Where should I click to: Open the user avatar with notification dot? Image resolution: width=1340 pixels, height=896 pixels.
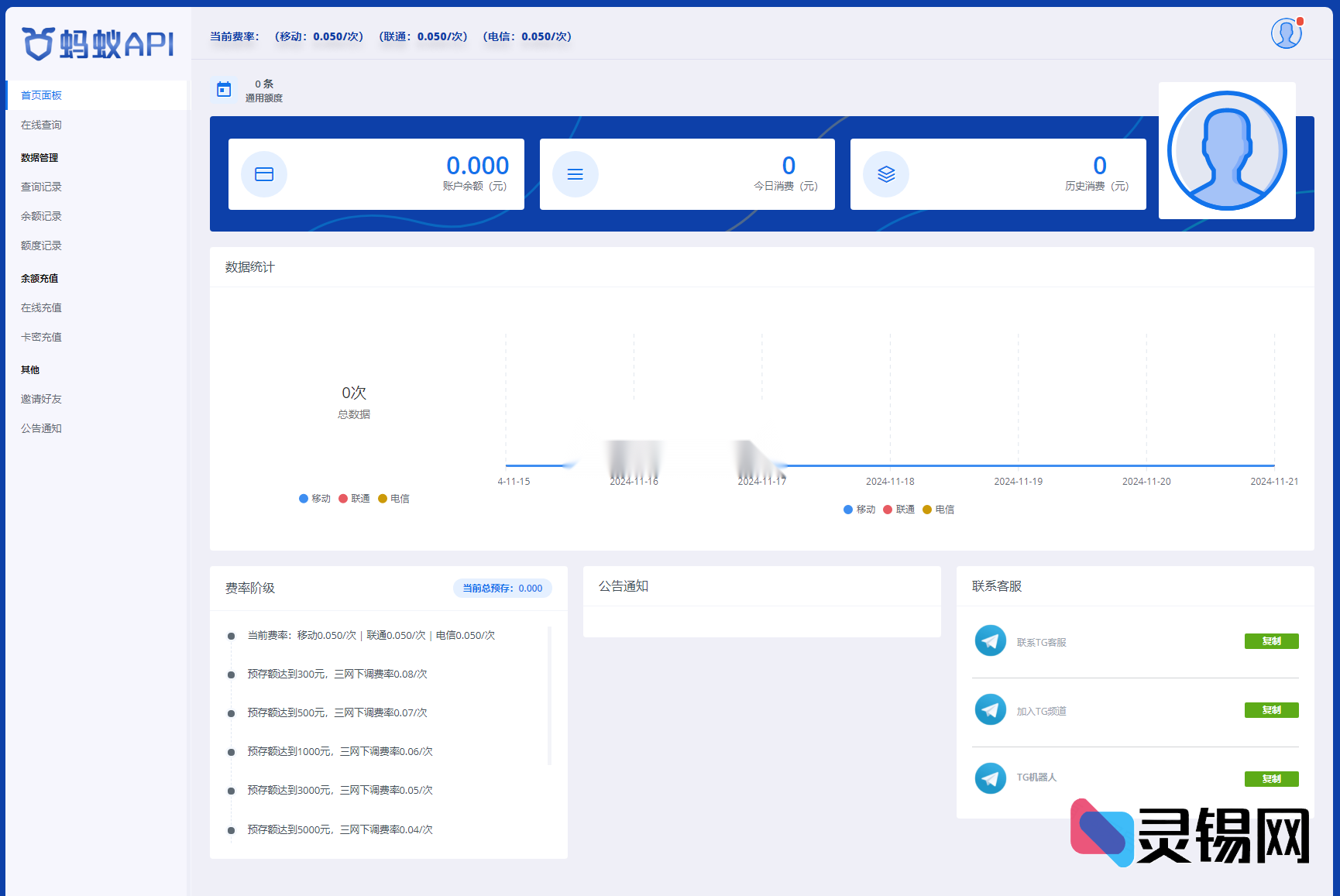(x=1286, y=33)
